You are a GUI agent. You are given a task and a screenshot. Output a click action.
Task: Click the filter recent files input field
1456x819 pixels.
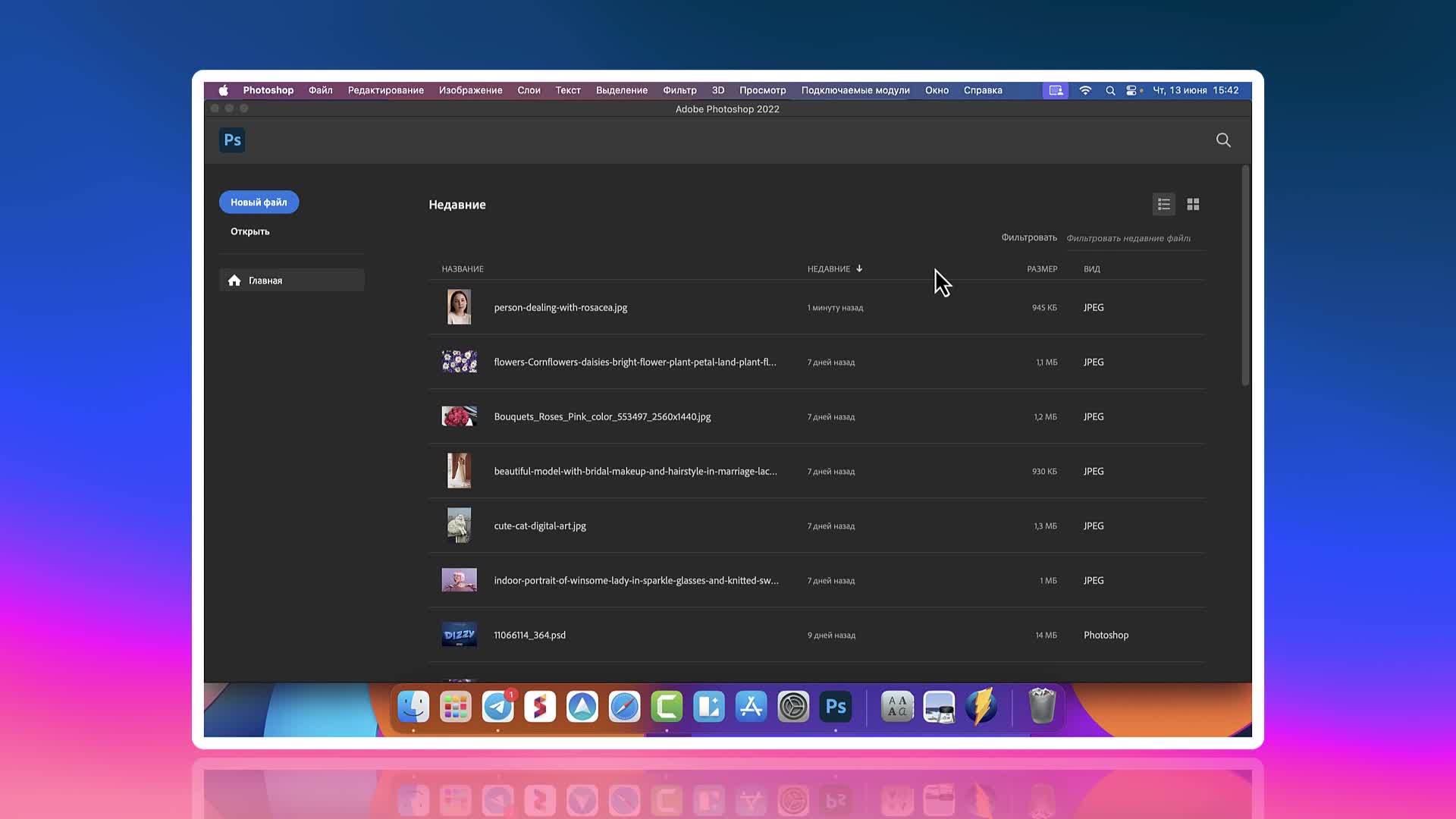(1128, 238)
